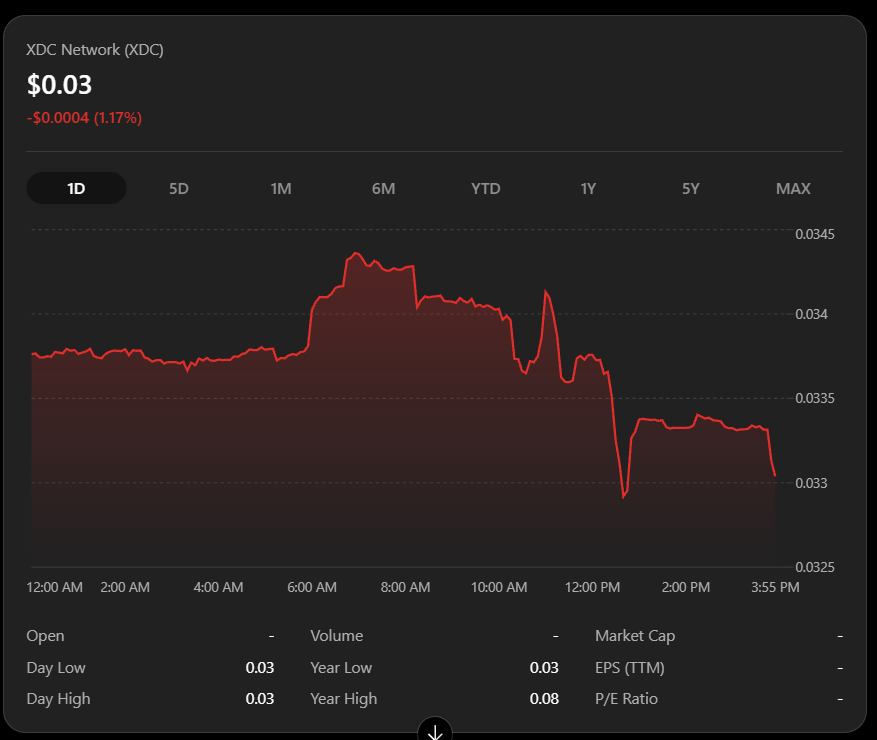Click the Year High label
Viewport: 877px width, 740px height.
coord(343,699)
